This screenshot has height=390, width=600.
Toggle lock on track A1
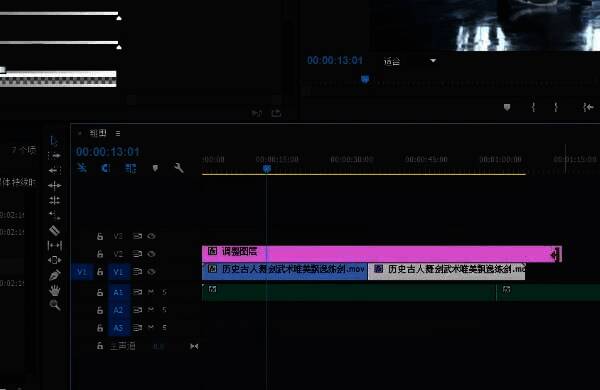100,292
